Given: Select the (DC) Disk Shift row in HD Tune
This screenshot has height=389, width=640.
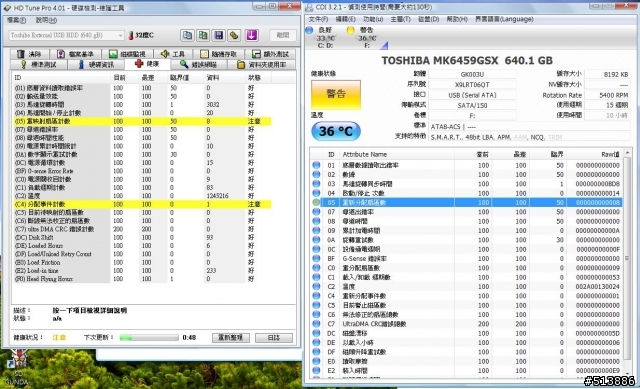Looking at the screenshot, I should [x=142, y=237].
